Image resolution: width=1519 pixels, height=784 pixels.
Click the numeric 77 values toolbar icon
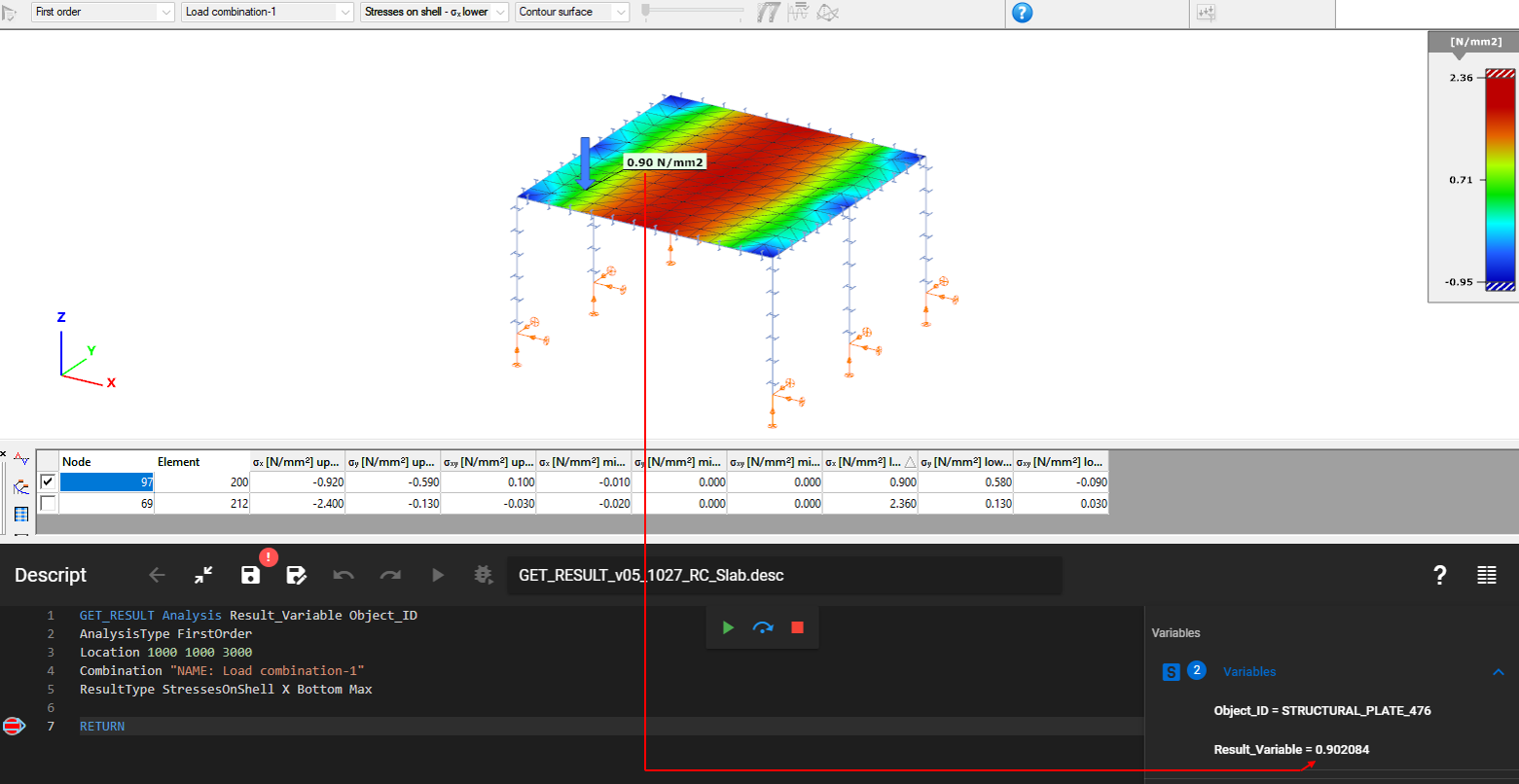769,13
